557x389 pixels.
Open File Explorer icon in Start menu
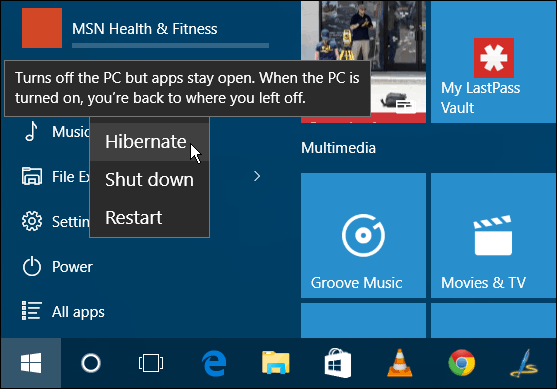coord(32,176)
